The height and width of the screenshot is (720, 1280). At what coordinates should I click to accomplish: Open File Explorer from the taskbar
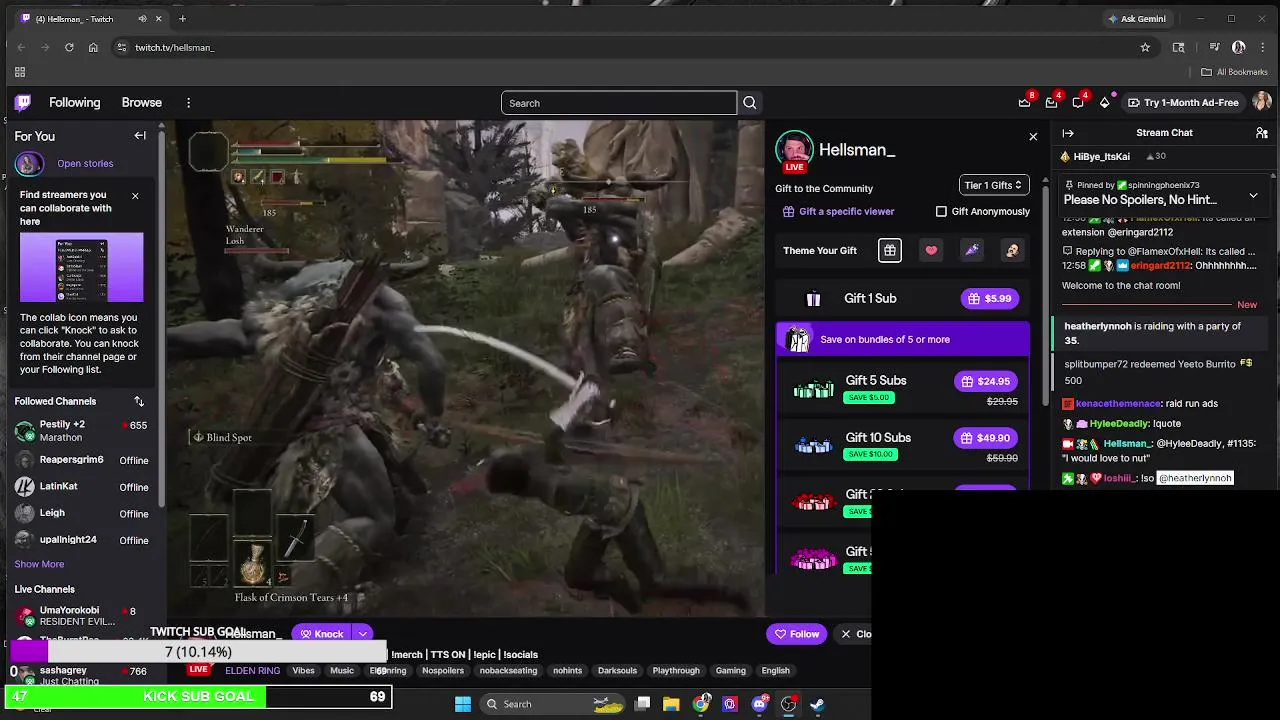[671, 704]
